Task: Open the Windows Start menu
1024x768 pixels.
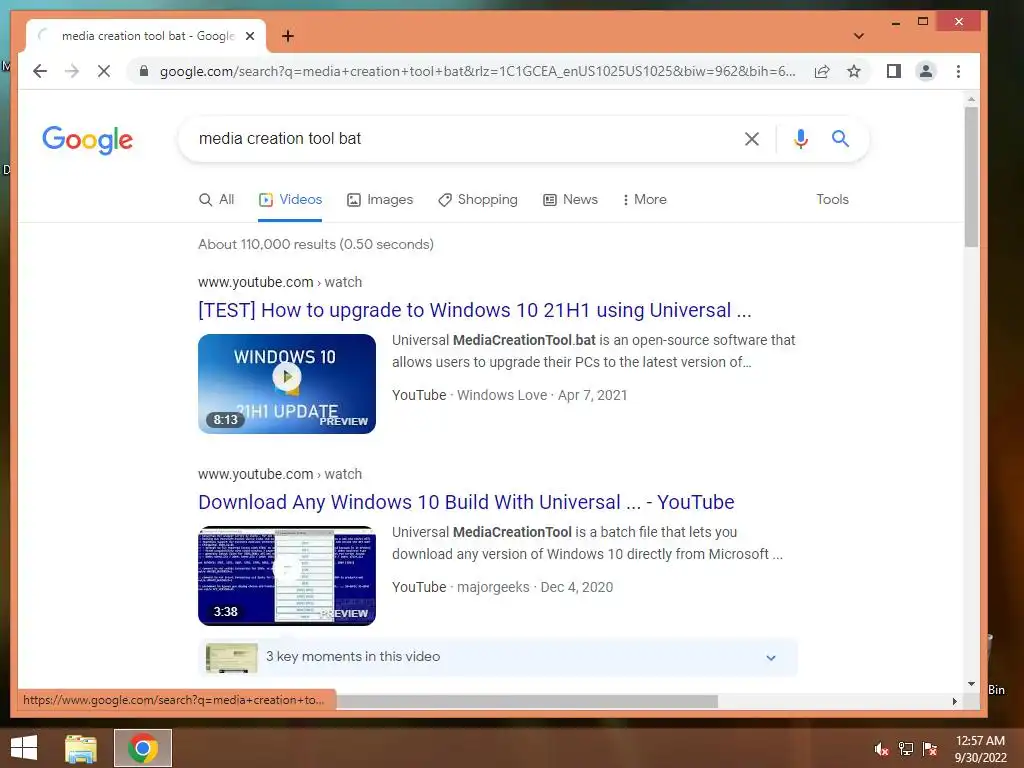Action: click(x=24, y=748)
